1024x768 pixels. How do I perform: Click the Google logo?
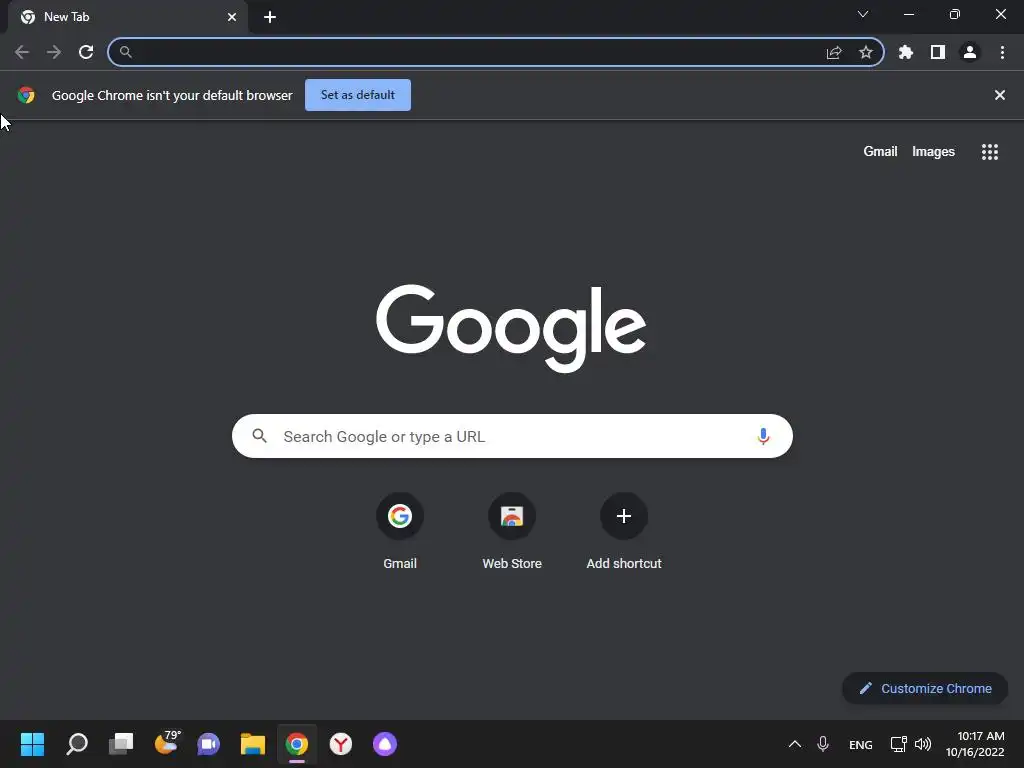click(511, 328)
